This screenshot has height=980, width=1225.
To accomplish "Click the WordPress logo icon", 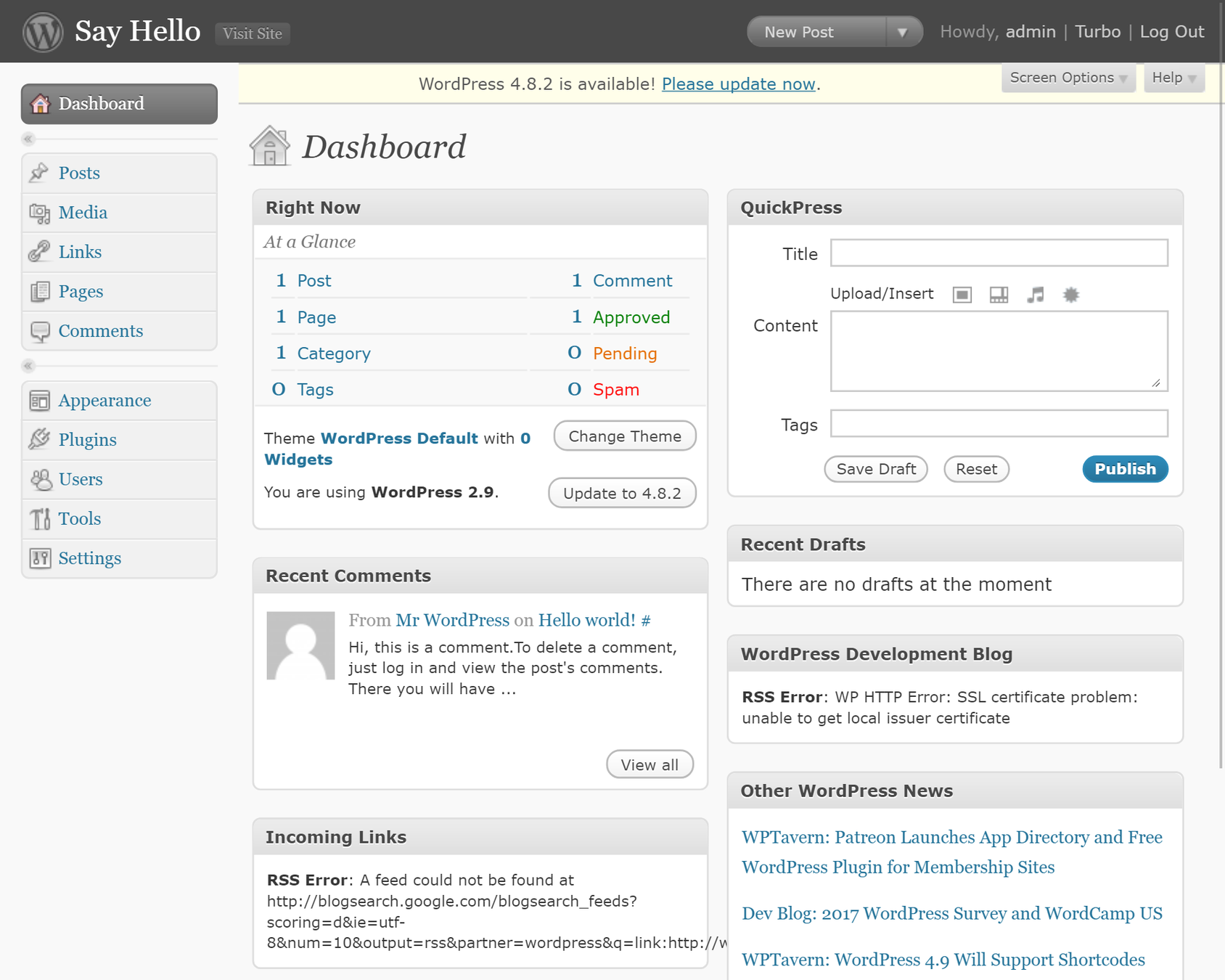I will point(43,32).
